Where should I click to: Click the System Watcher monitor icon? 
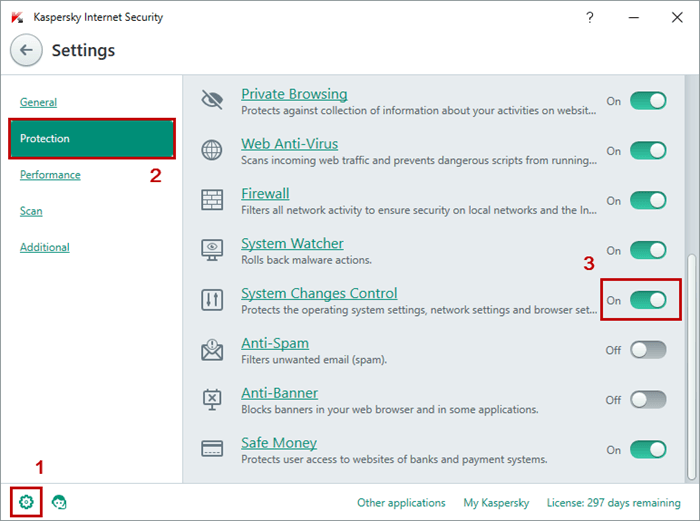pyautogui.click(x=212, y=250)
